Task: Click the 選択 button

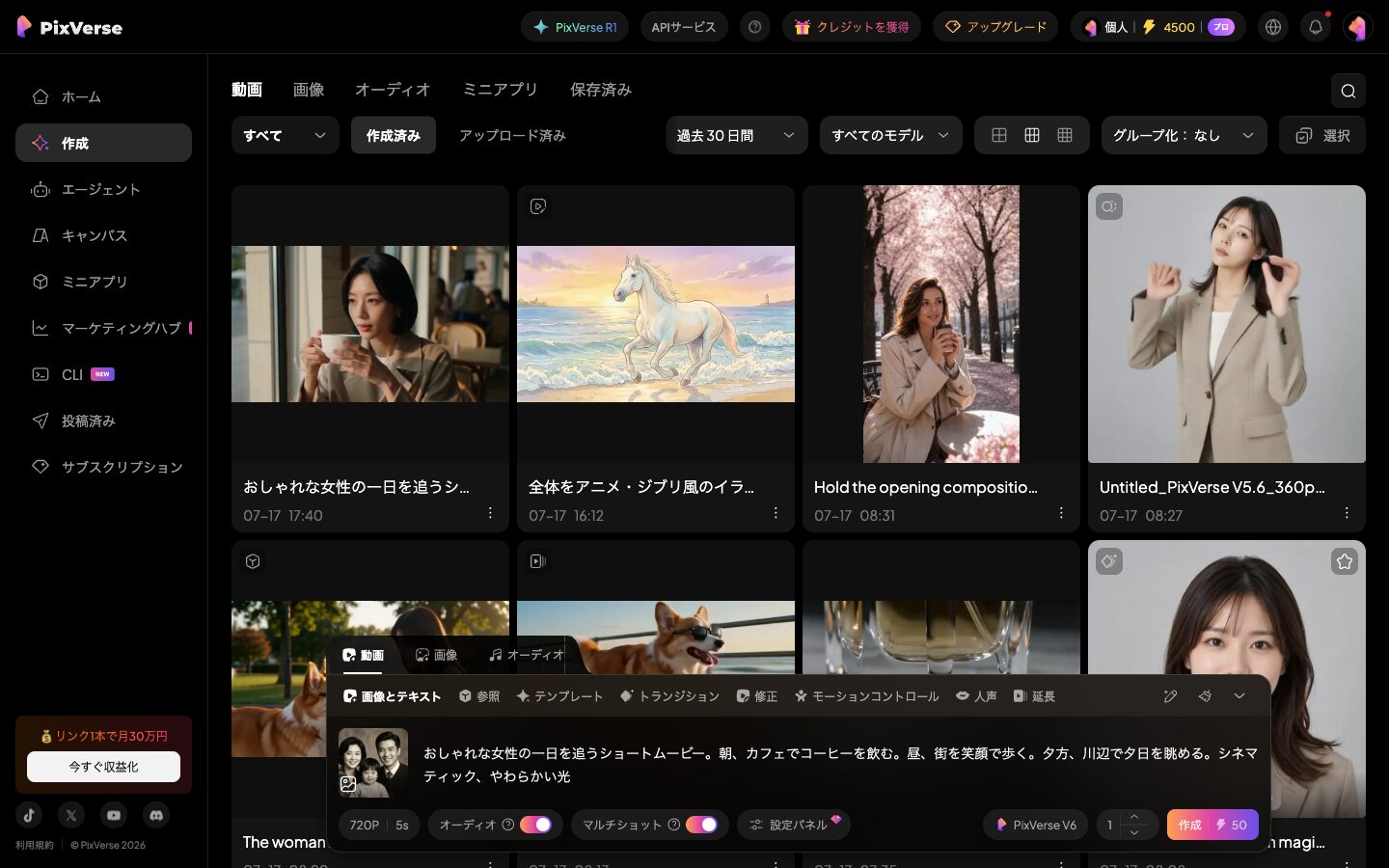Action: click(1322, 135)
